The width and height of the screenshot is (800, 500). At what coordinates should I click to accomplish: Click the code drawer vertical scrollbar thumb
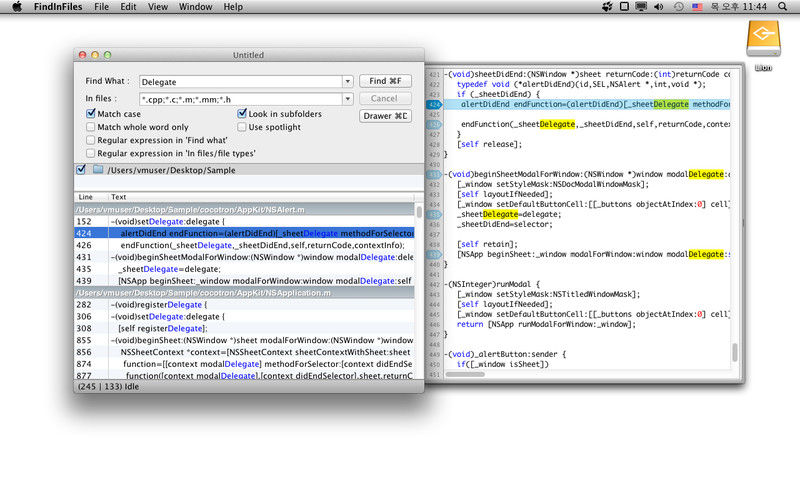(x=735, y=352)
